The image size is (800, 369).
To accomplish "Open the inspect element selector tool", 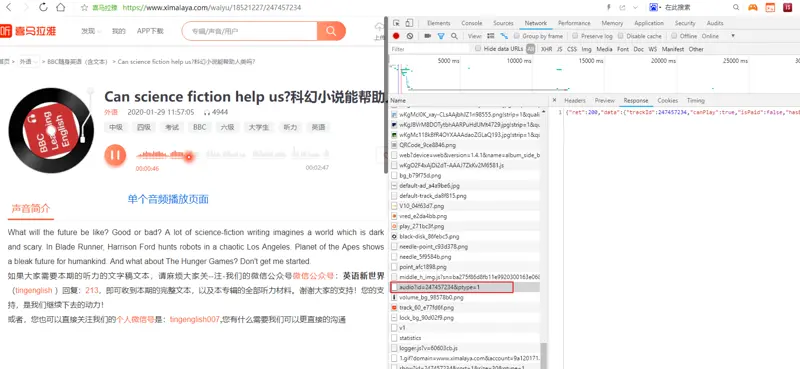I will click(396, 23).
